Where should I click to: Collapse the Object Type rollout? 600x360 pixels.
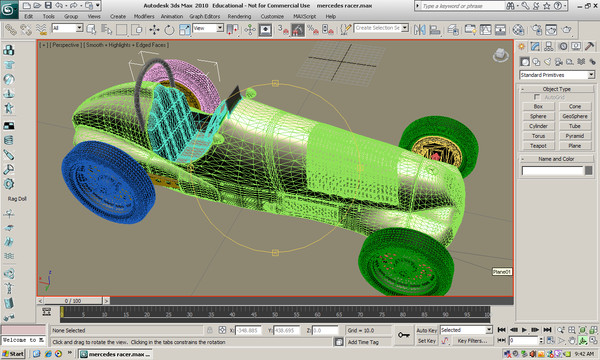point(557,89)
